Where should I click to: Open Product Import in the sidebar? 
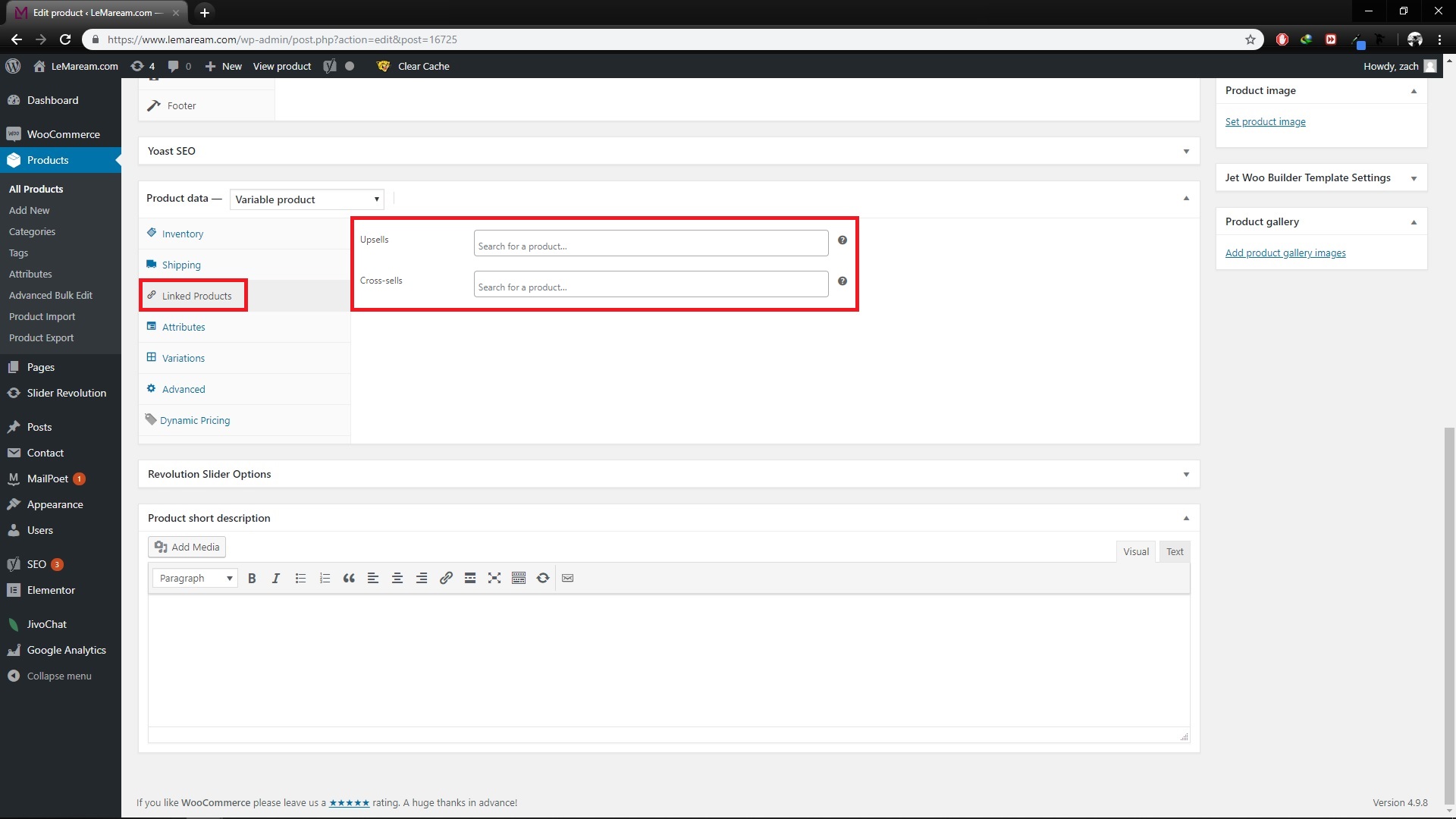pos(42,316)
